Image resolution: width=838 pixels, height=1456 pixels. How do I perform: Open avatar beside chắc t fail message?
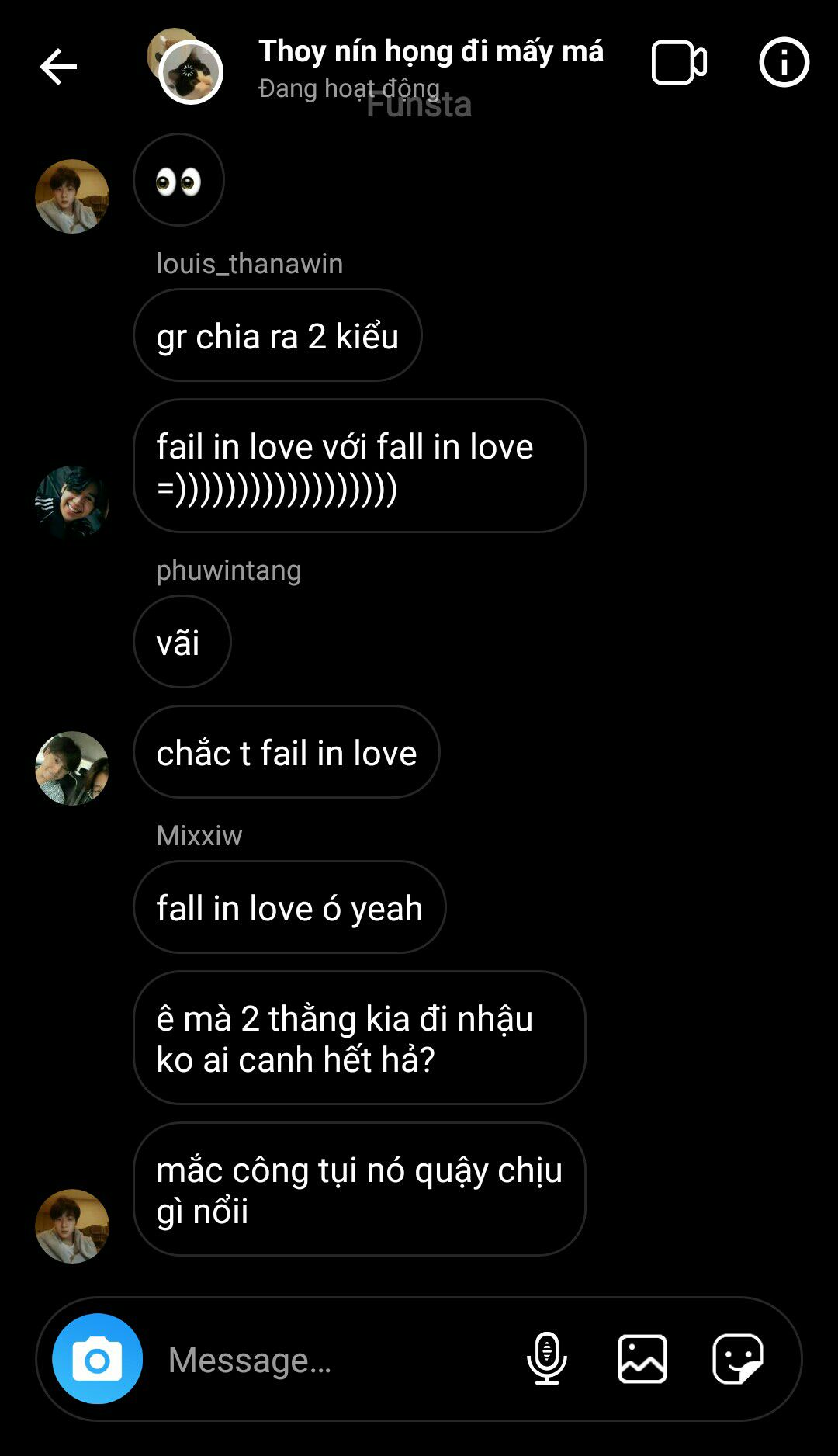(72, 768)
